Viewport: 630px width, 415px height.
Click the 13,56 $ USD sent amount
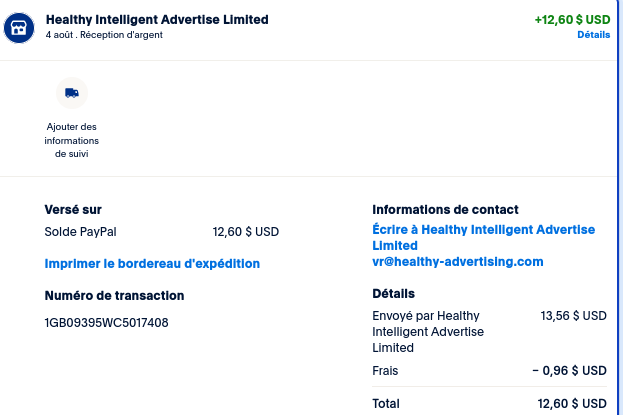click(x=573, y=316)
